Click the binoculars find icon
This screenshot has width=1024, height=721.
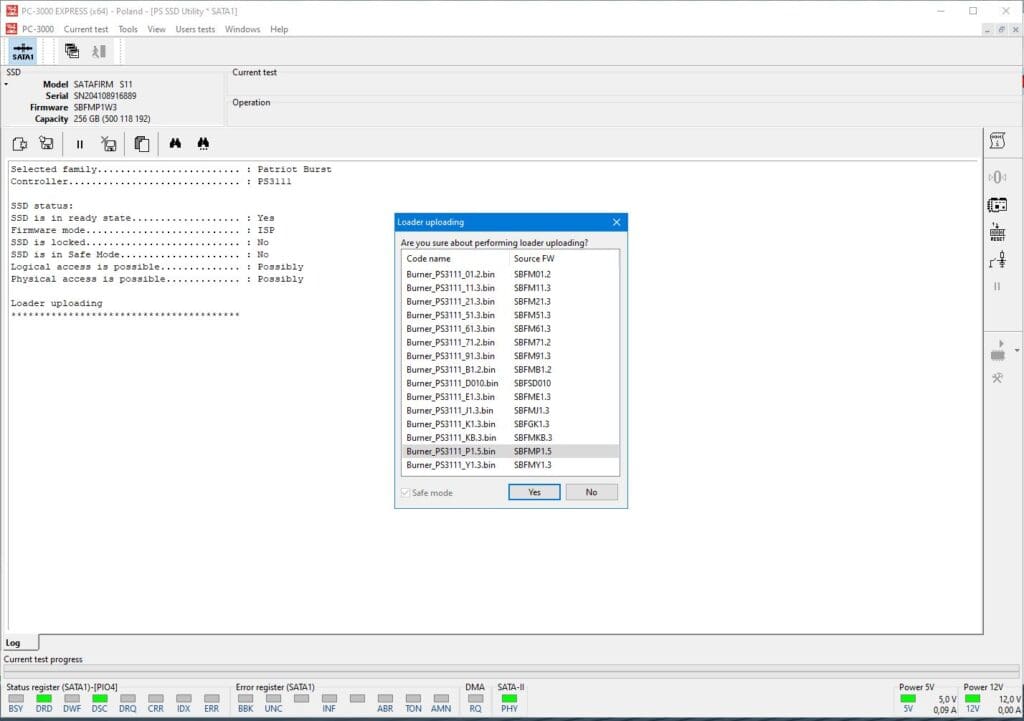coord(175,144)
